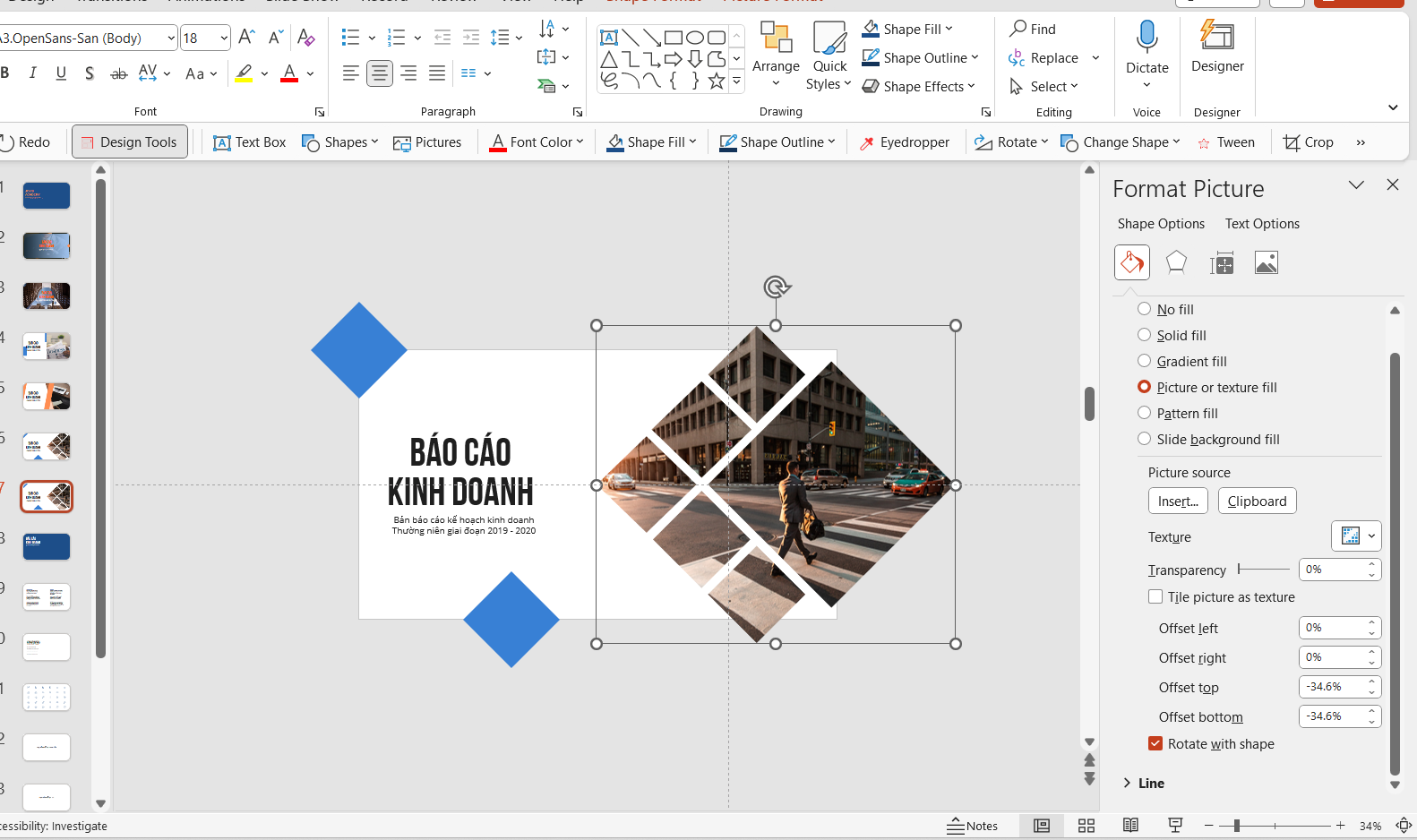Open the font size dropdown

(223, 38)
